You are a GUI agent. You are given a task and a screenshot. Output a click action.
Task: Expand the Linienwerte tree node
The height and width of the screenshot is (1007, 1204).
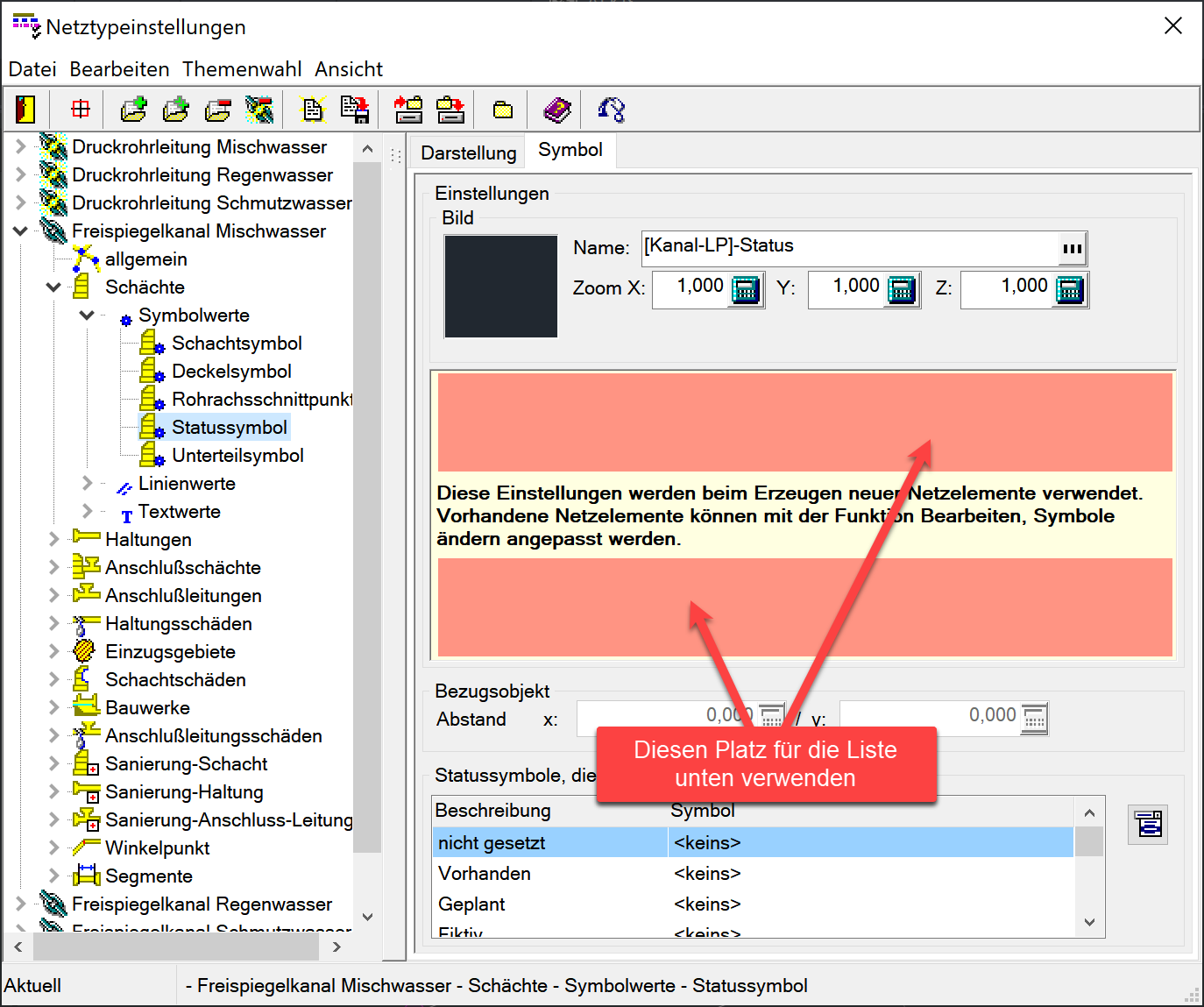87,483
